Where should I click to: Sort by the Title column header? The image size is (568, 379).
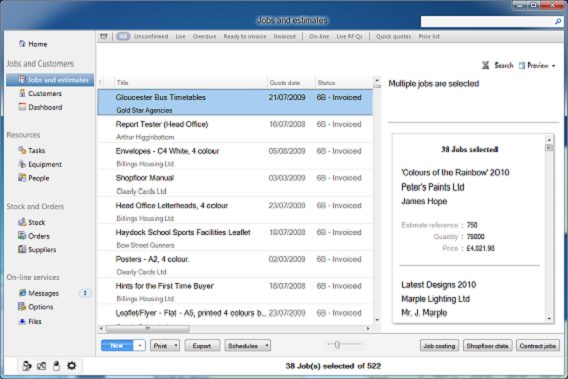coord(191,83)
